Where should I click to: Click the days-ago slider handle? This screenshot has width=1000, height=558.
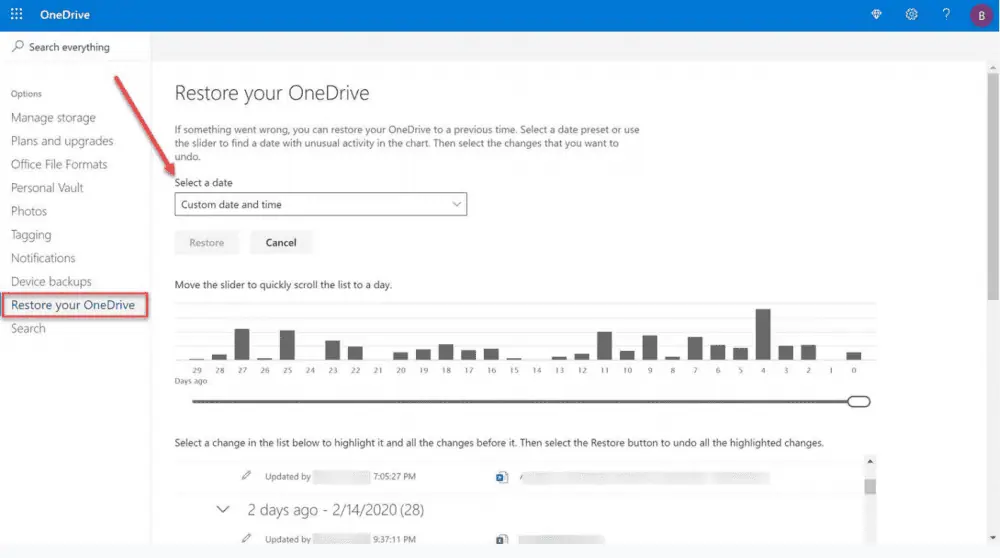[859, 401]
